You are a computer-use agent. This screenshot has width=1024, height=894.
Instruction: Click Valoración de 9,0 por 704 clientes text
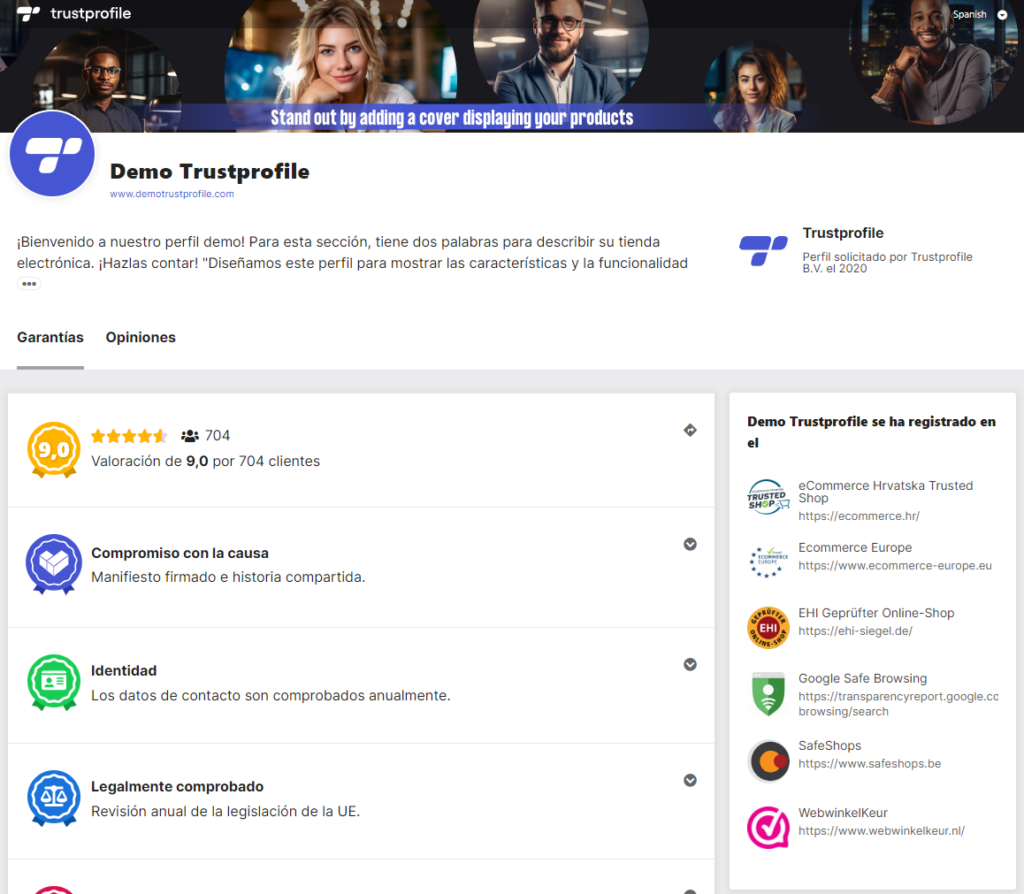(x=206, y=461)
